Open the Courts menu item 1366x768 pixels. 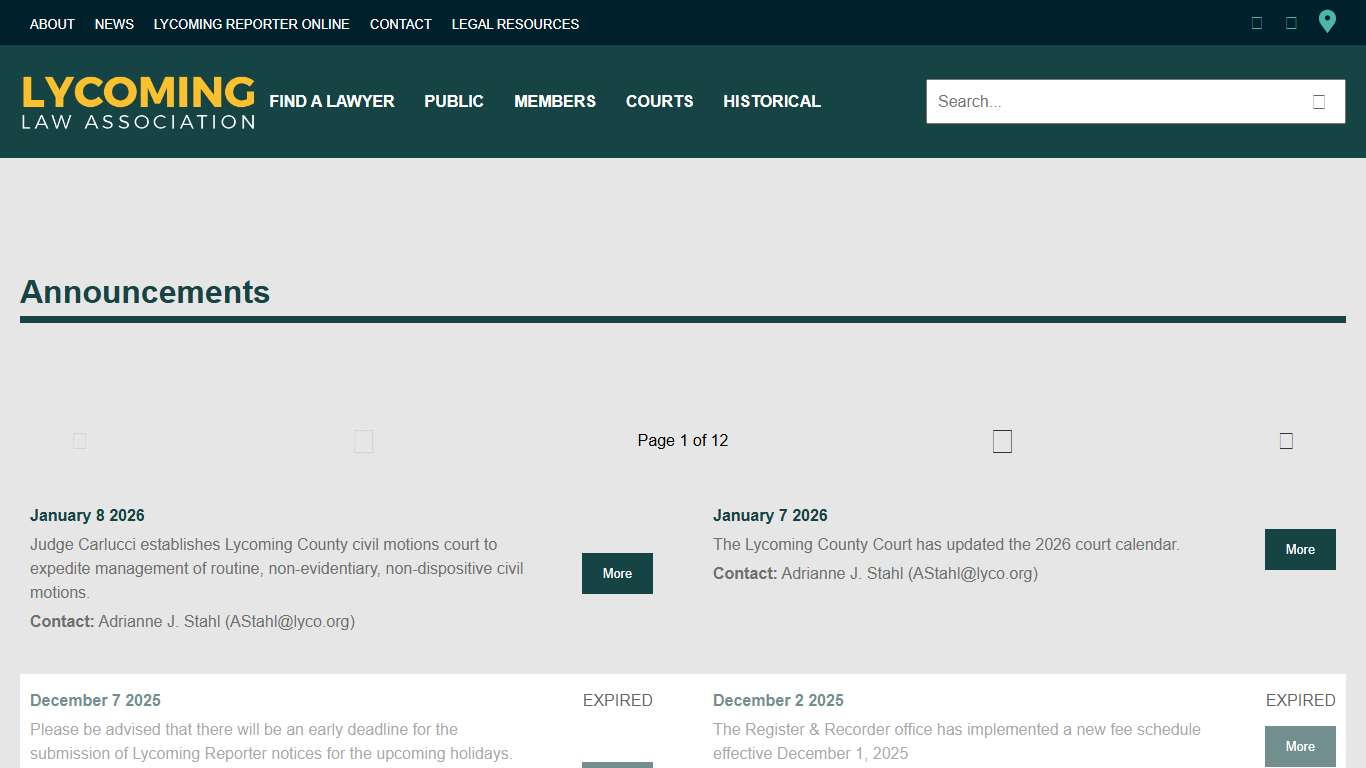(659, 101)
